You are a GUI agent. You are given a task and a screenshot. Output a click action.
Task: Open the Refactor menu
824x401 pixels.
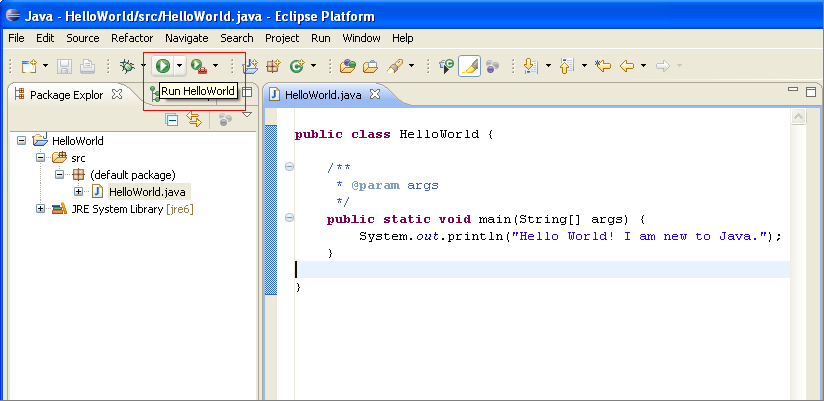[x=132, y=38]
